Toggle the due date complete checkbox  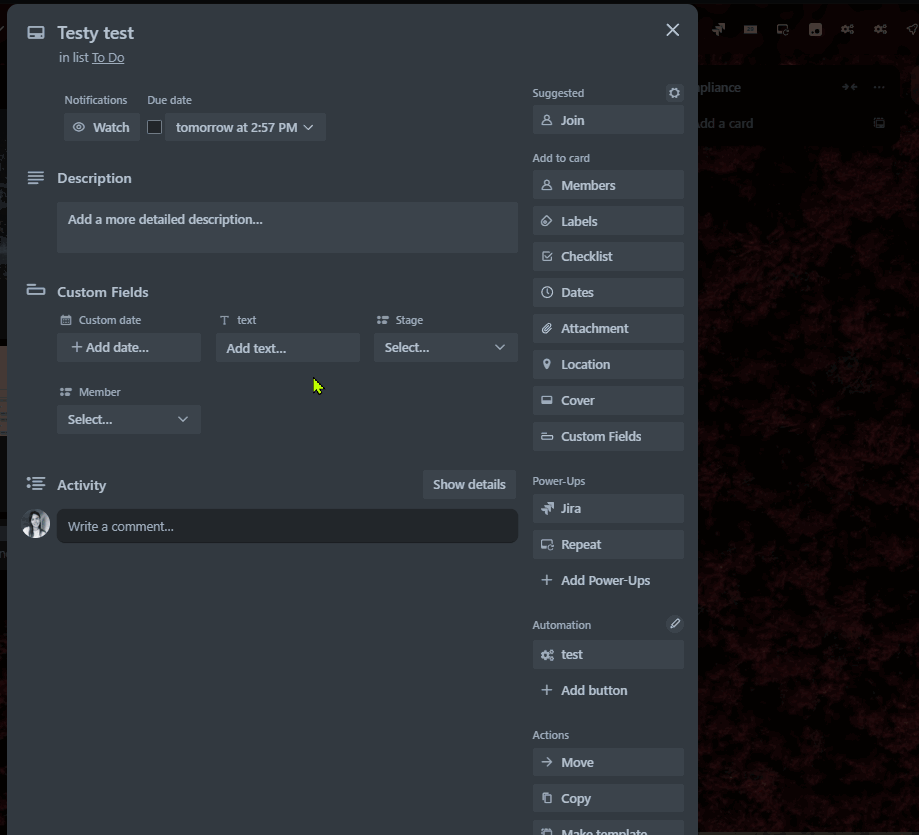(152, 127)
